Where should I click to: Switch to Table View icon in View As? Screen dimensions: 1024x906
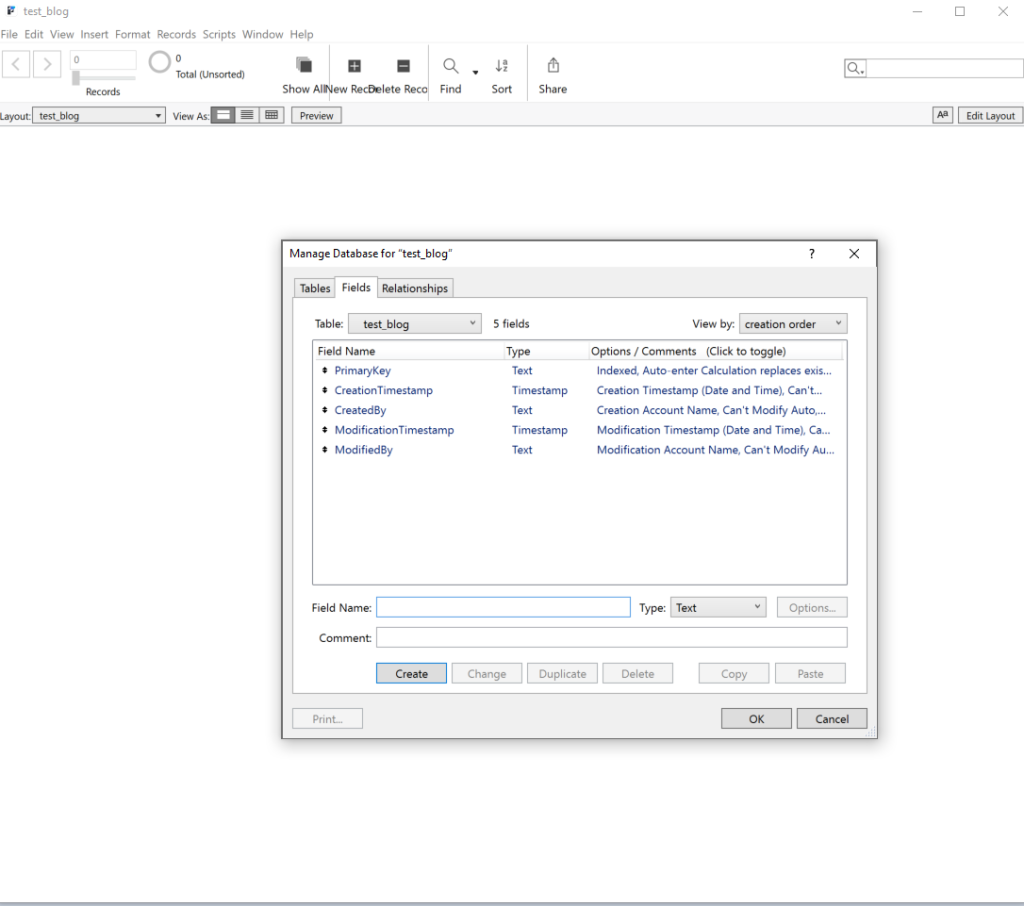pos(271,114)
